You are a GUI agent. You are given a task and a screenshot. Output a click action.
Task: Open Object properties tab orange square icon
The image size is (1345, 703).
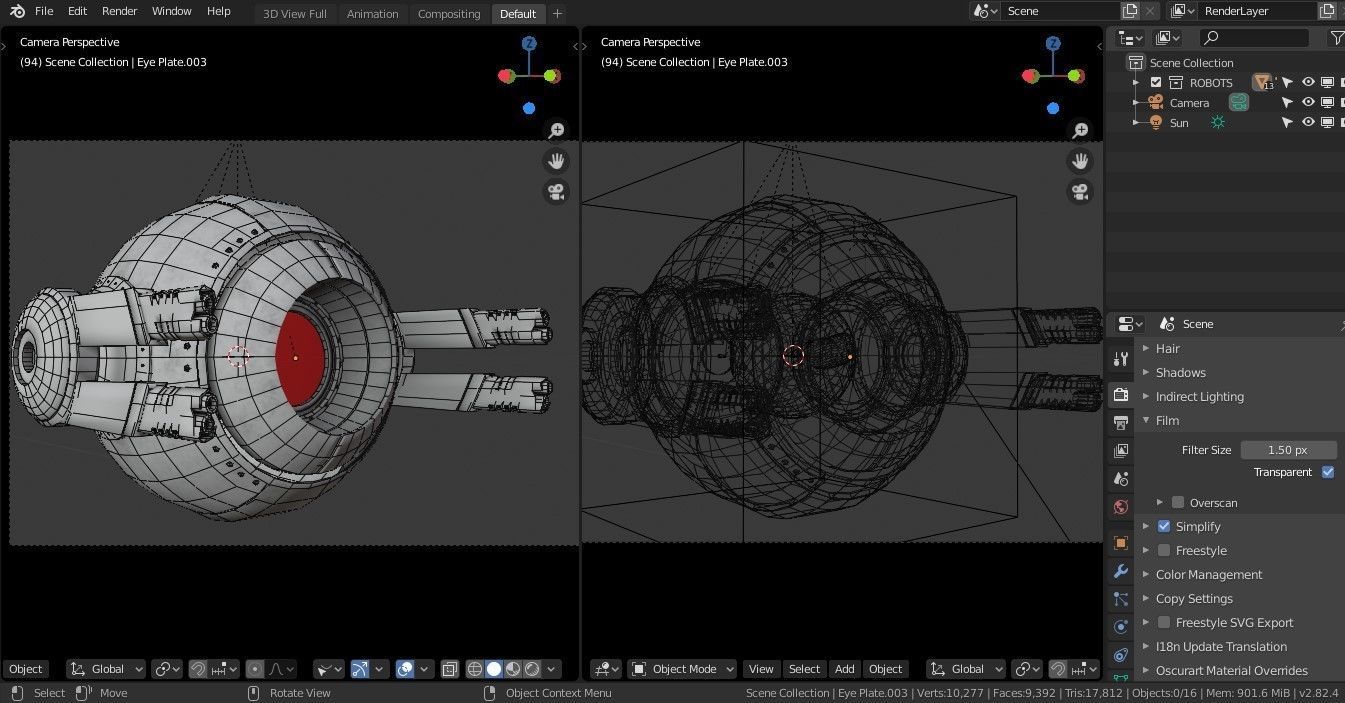1120,543
